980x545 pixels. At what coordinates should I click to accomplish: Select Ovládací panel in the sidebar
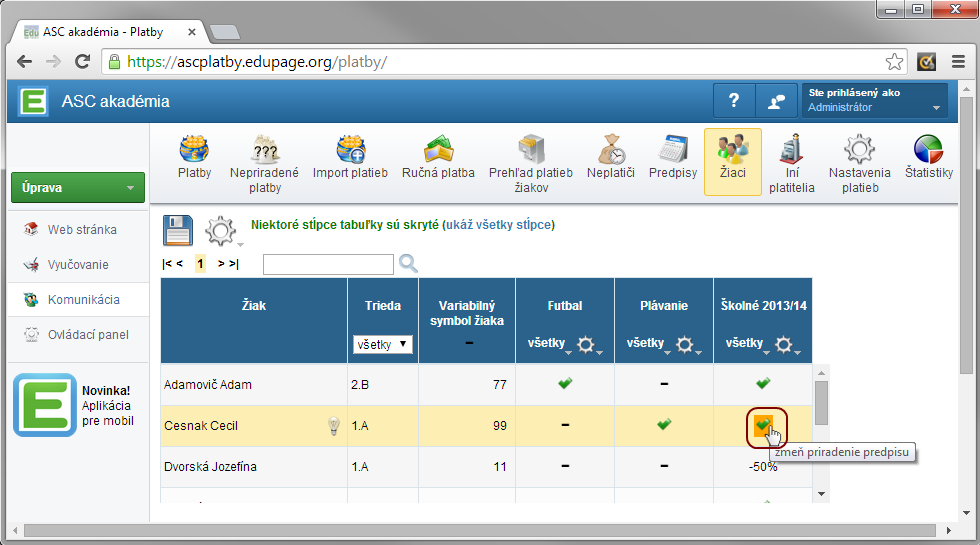pyautogui.click(x=88, y=335)
